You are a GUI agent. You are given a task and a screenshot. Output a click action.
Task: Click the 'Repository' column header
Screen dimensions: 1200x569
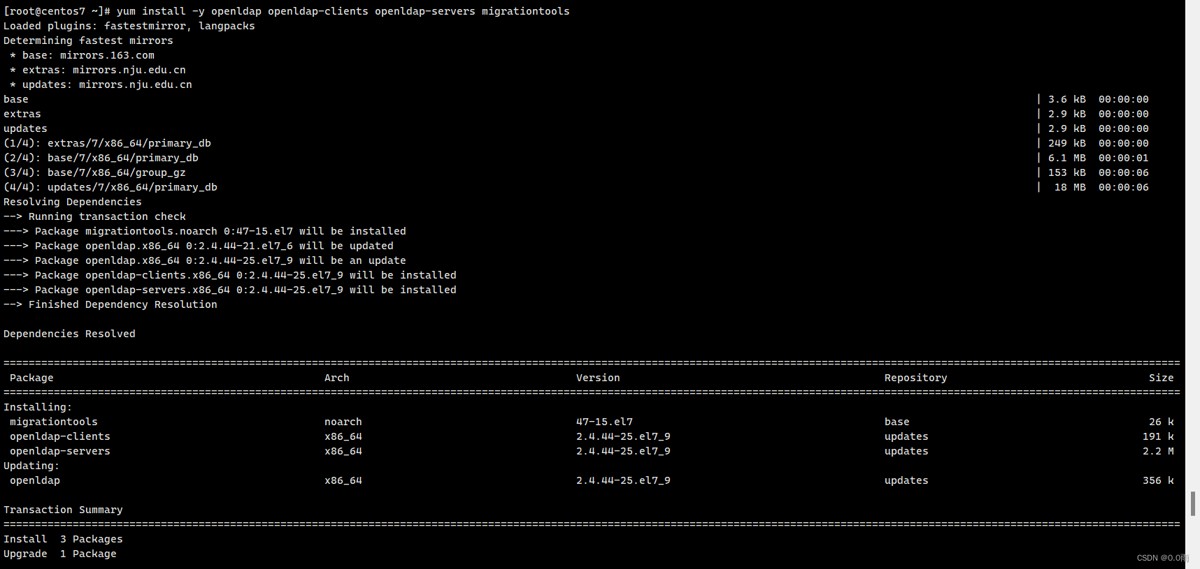coord(915,378)
